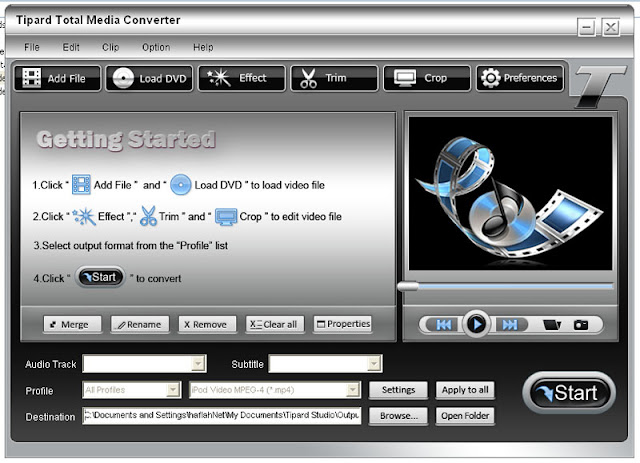Click the Crop monitor icon in Getting Started
640x463 pixels.
(226, 217)
